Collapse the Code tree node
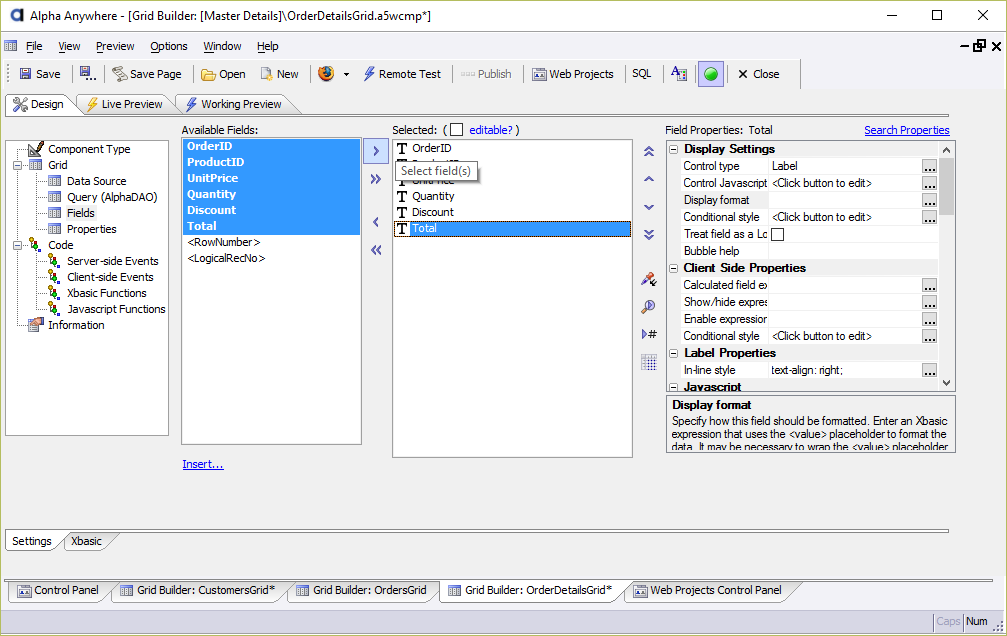The width and height of the screenshot is (1007, 636). (x=17, y=245)
